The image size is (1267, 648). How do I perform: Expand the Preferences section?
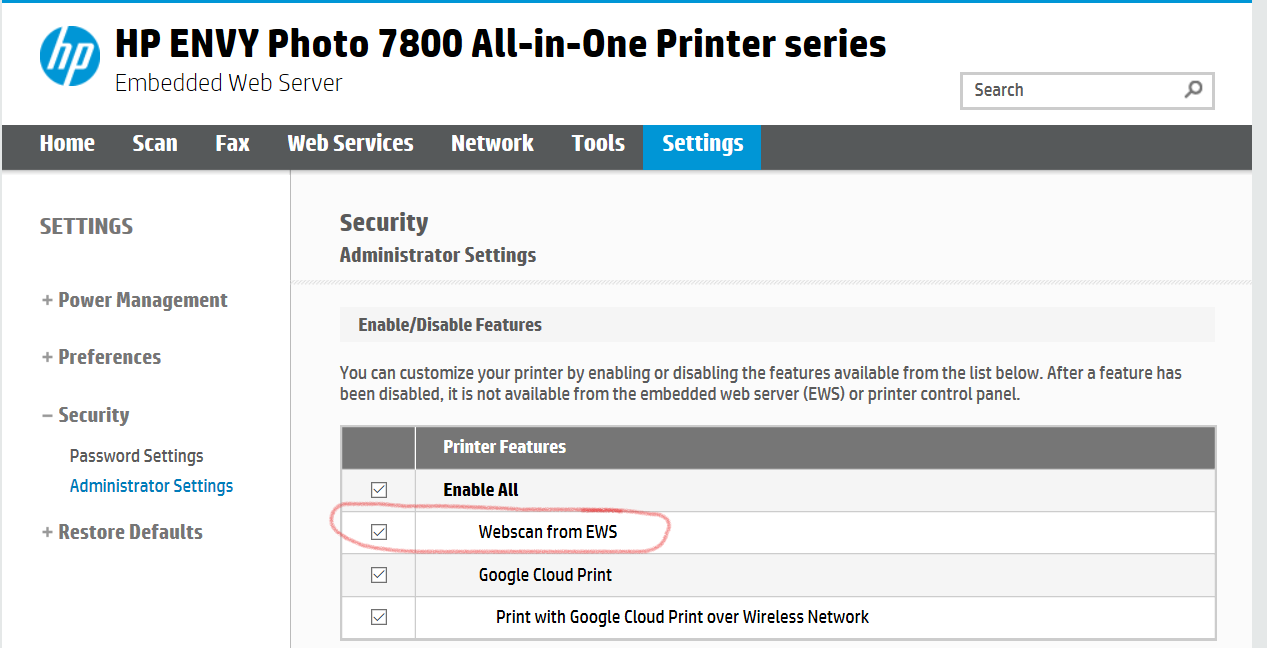tap(101, 357)
